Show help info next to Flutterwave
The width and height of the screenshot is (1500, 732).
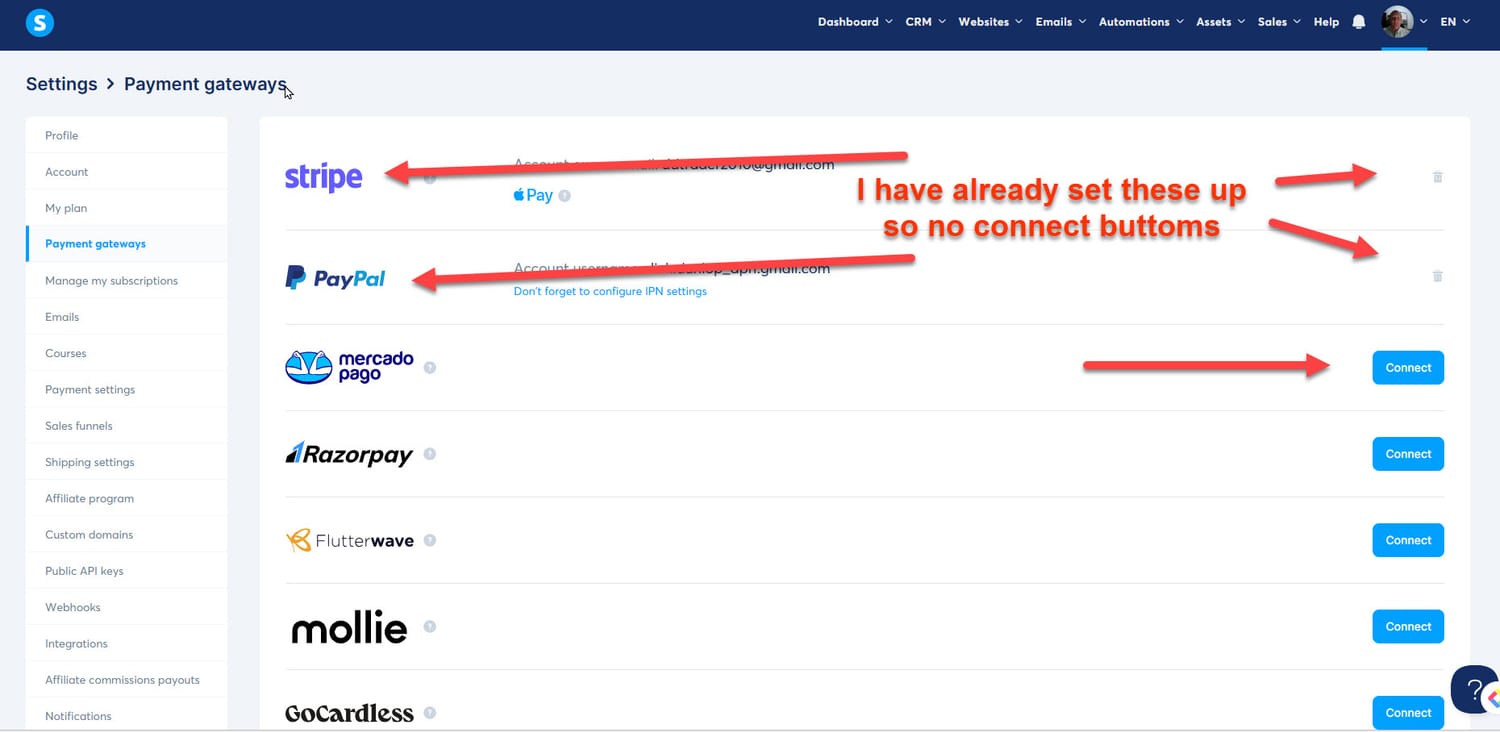tap(430, 540)
